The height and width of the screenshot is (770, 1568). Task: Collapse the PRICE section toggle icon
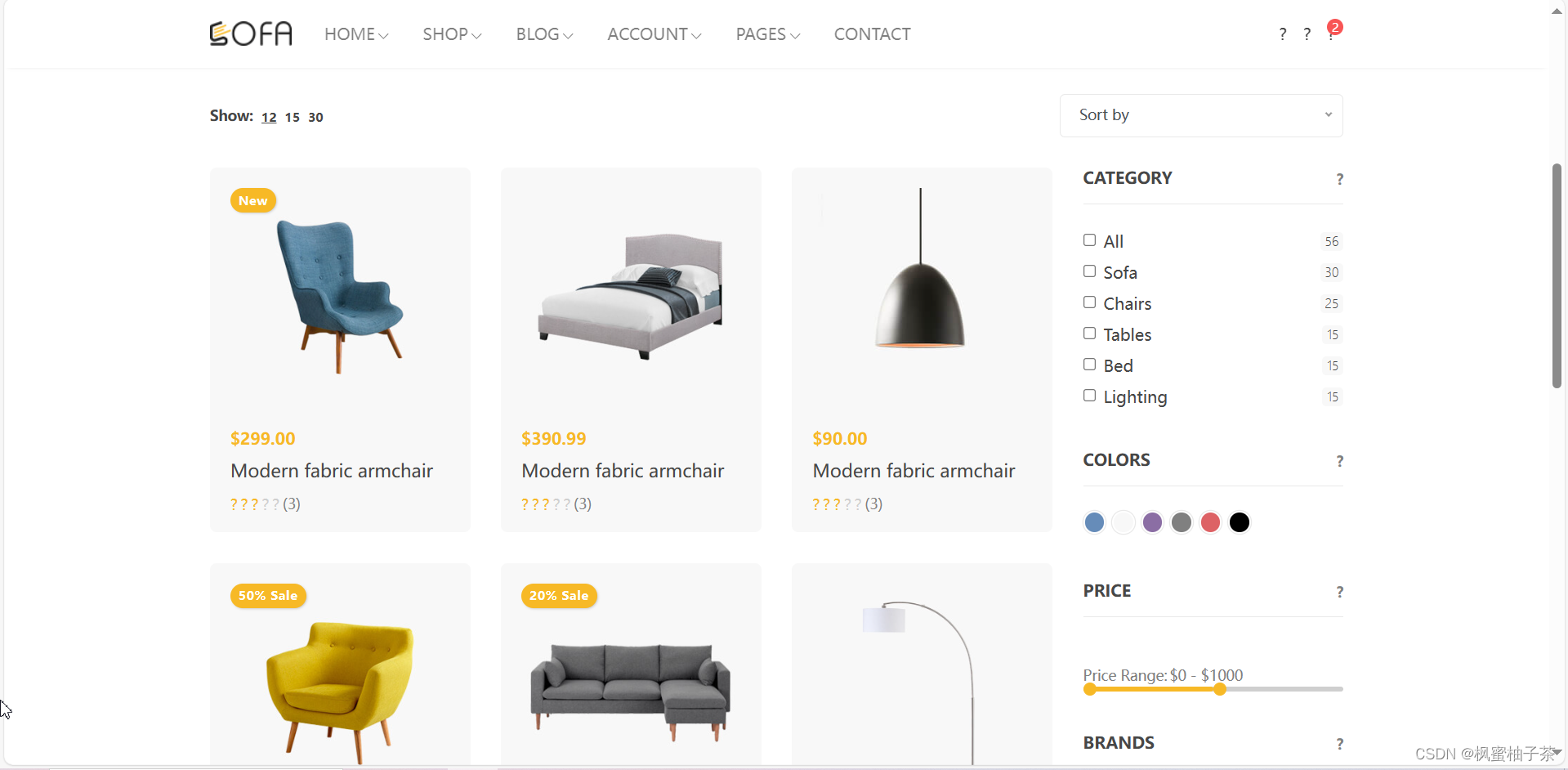click(x=1339, y=592)
